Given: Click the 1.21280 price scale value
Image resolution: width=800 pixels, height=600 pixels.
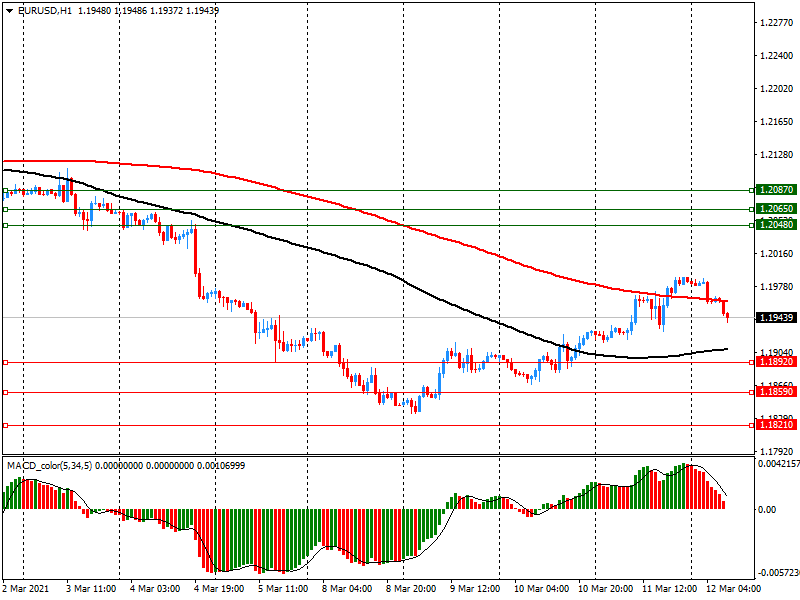Looking at the screenshot, I should point(777,155).
